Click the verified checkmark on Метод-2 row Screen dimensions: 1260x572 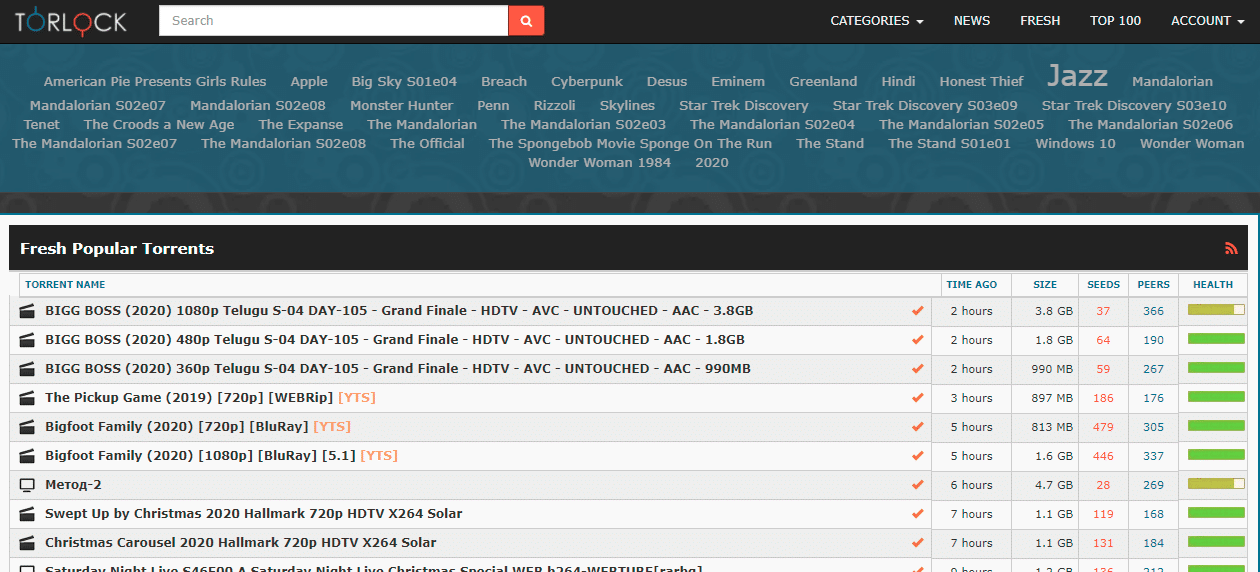coord(918,485)
